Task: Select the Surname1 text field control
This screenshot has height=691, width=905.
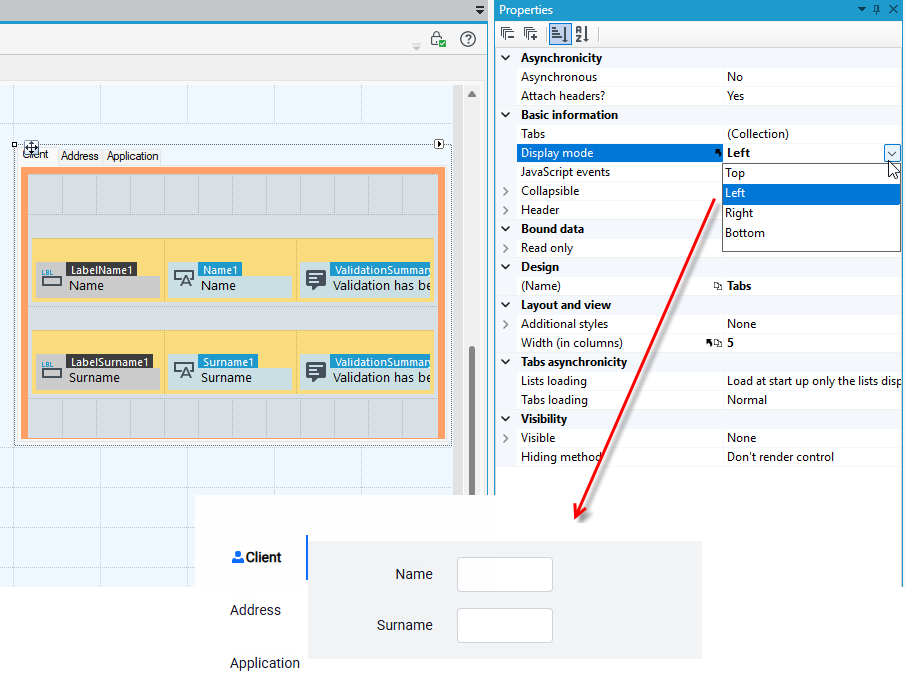Action: [x=230, y=372]
